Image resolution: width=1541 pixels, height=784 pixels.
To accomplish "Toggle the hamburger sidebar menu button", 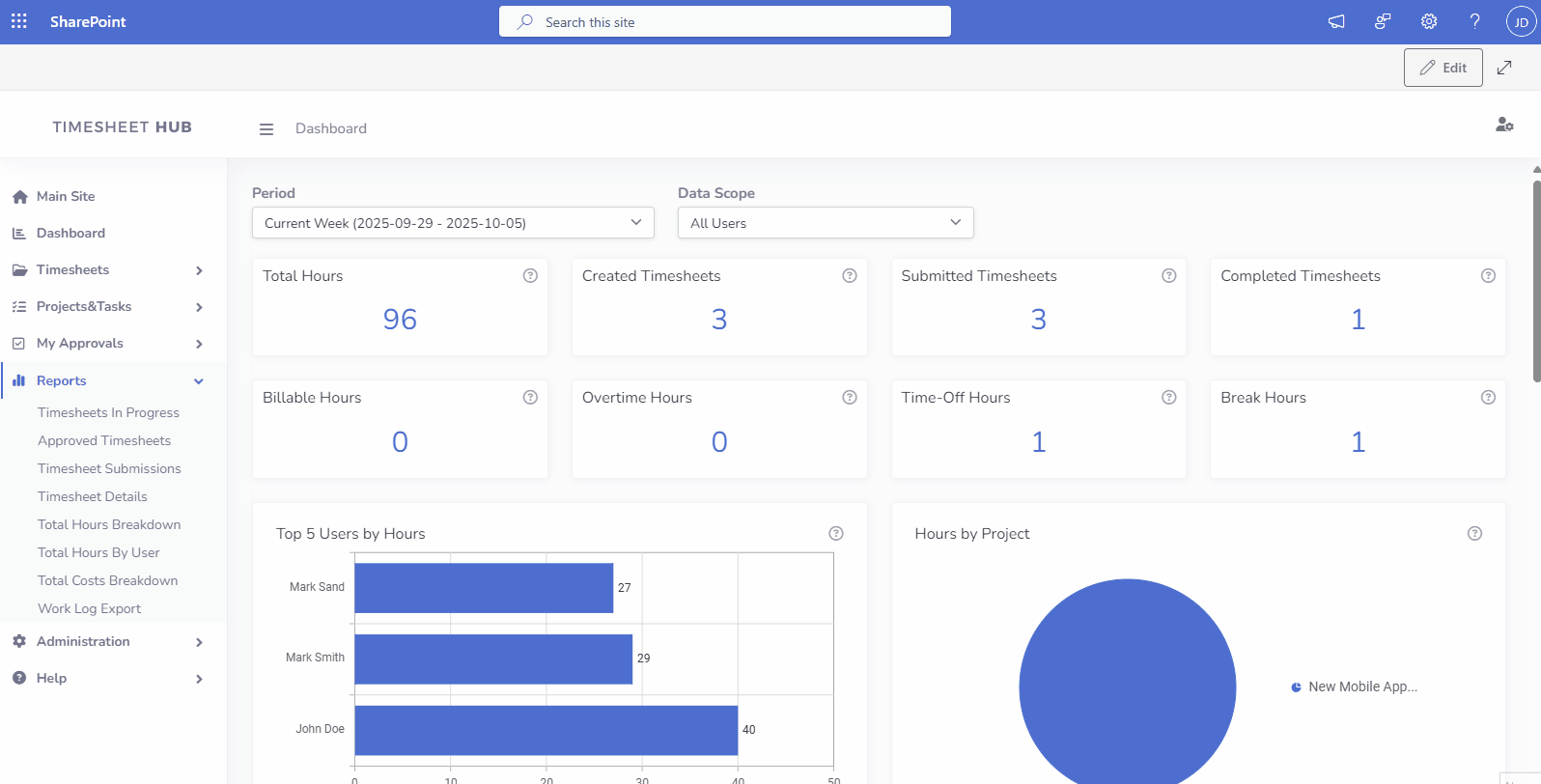I will pyautogui.click(x=266, y=129).
